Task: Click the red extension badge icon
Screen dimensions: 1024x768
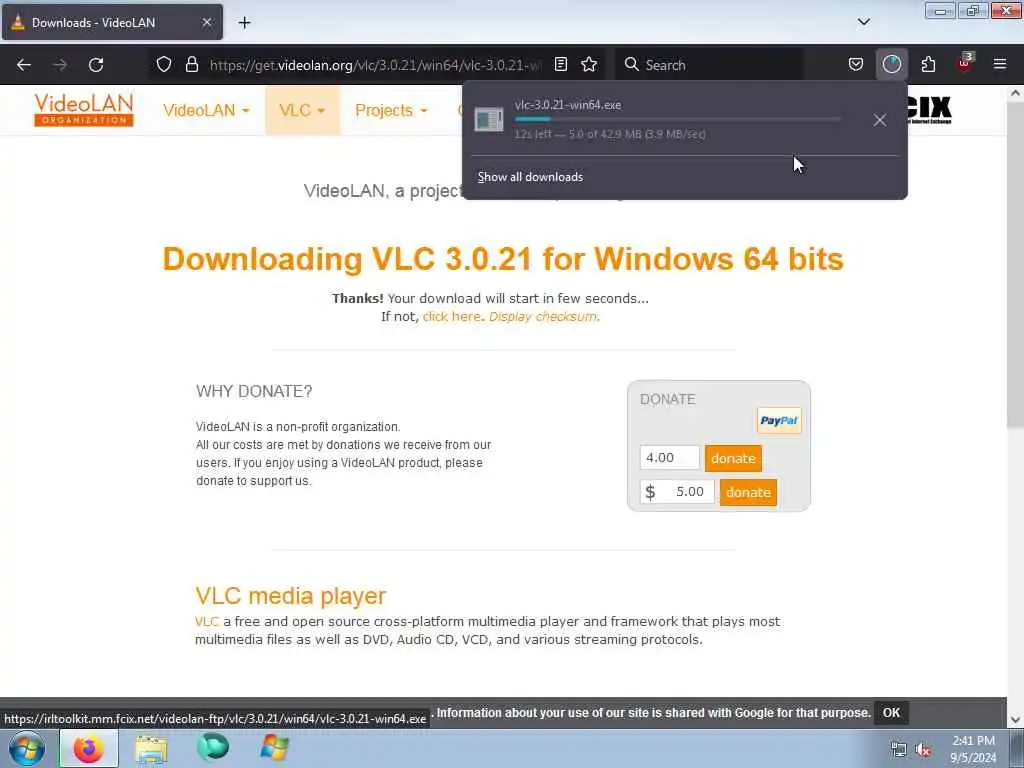Action: tap(965, 63)
